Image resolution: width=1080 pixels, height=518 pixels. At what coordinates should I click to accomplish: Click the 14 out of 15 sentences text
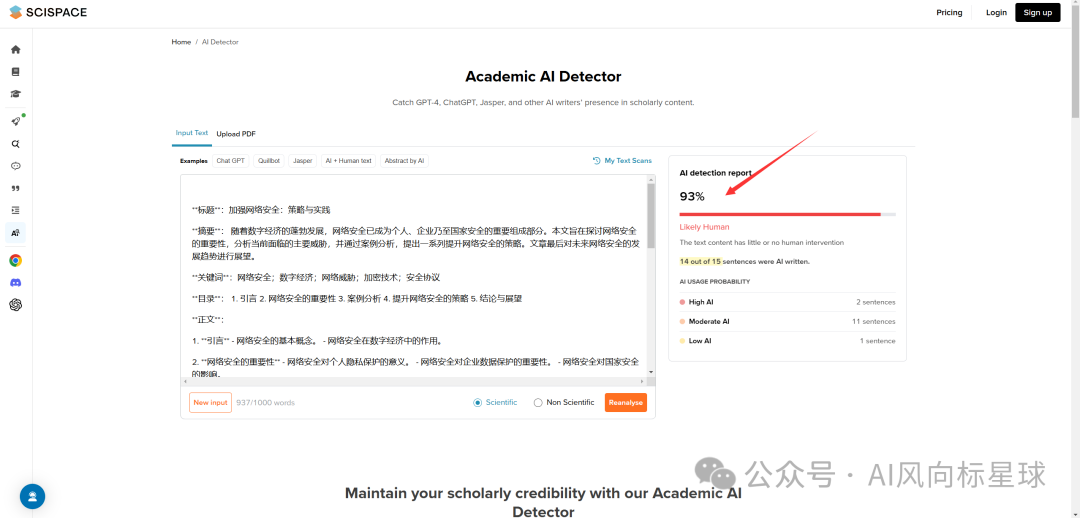point(745,262)
